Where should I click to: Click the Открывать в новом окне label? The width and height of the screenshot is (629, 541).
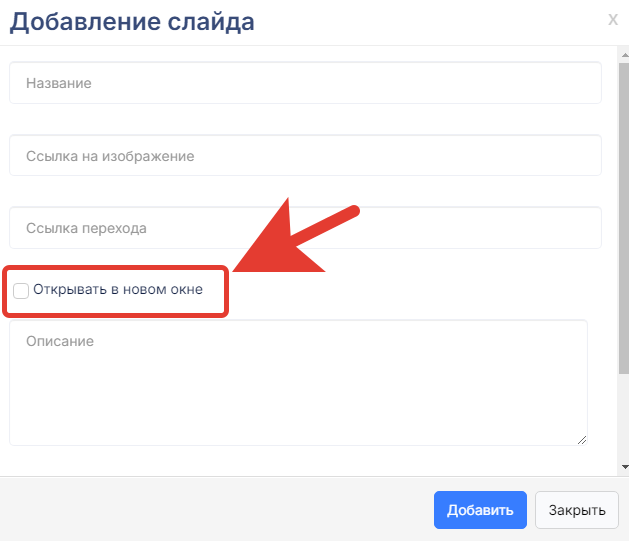coord(118,289)
